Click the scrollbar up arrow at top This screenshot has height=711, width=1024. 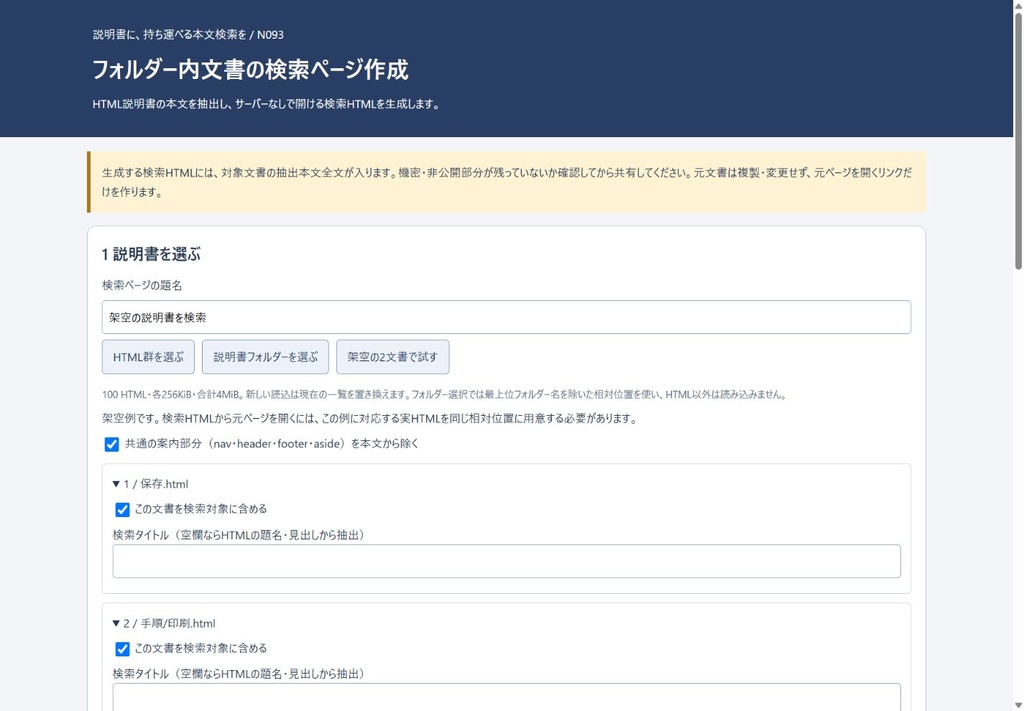click(1018, 5)
